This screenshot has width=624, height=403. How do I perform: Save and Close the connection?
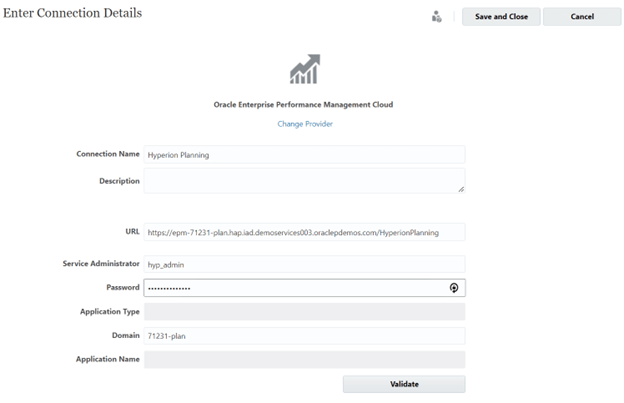pyautogui.click(x=501, y=17)
